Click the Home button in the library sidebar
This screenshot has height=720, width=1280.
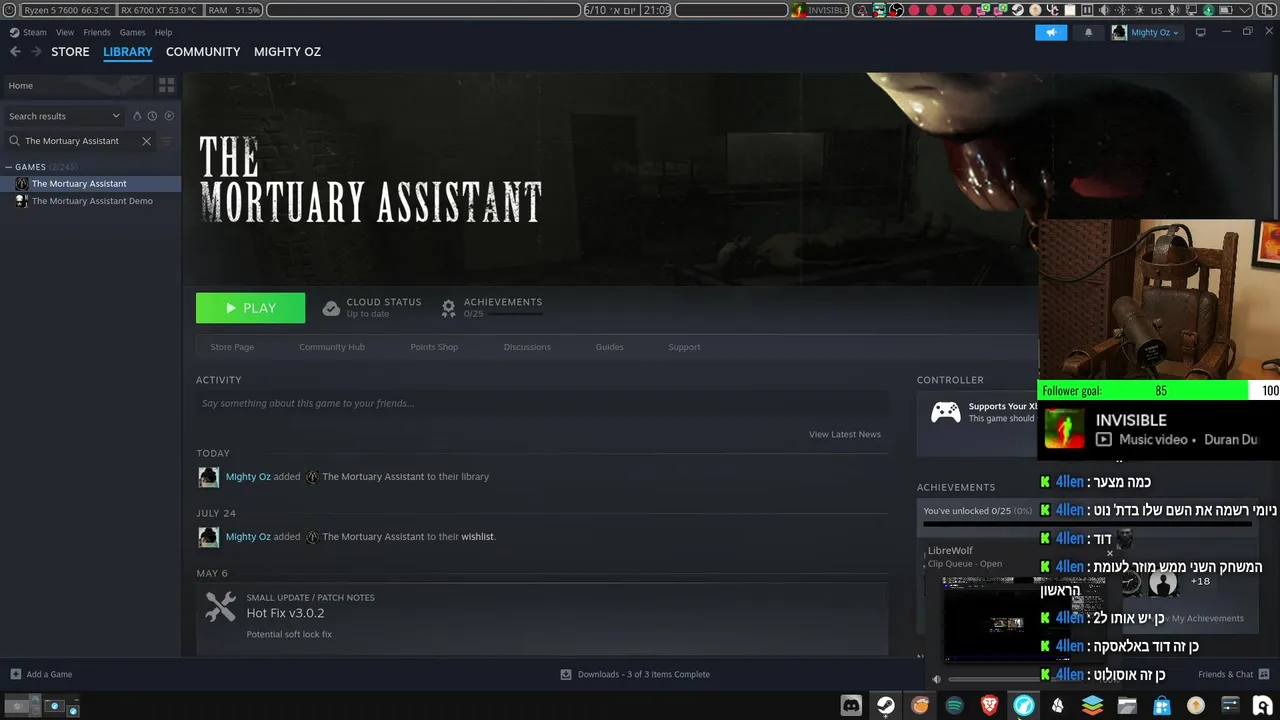76,86
